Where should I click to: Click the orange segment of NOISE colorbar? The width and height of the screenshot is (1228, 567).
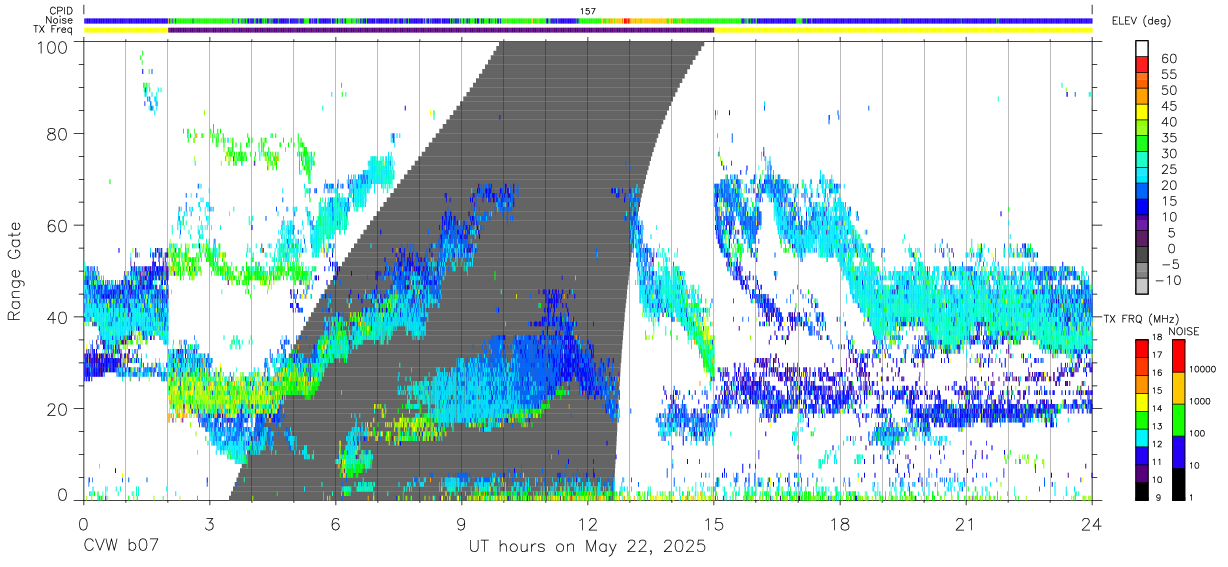[1179, 386]
